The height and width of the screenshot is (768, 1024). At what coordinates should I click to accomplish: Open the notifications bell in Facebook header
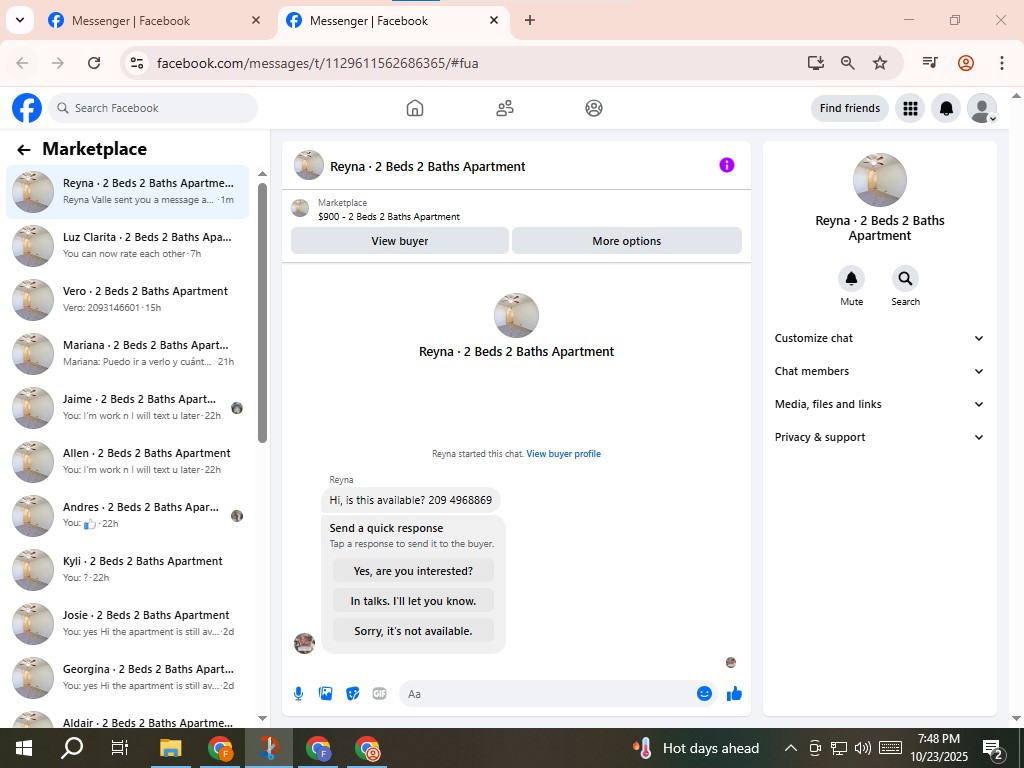[946, 108]
